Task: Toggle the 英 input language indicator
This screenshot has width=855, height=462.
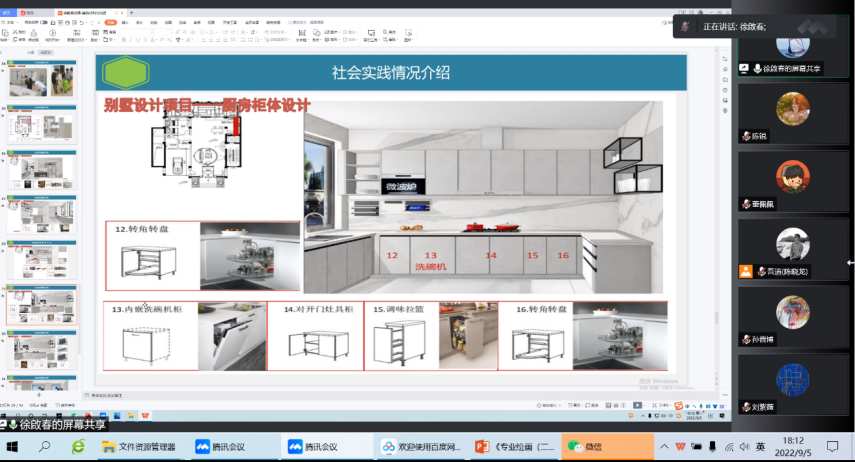Action: [760, 446]
